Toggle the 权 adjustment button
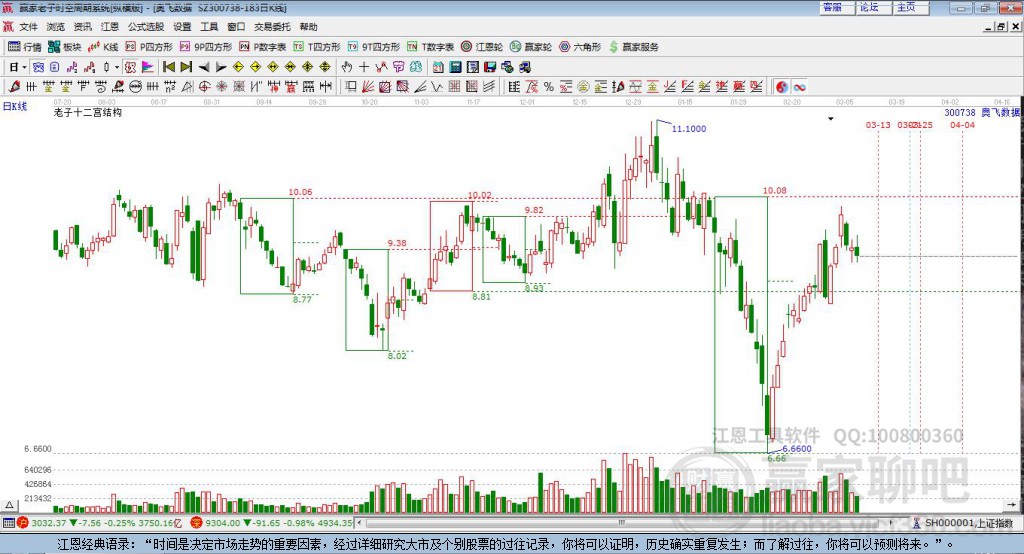1024x554 pixels. (131, 67)
